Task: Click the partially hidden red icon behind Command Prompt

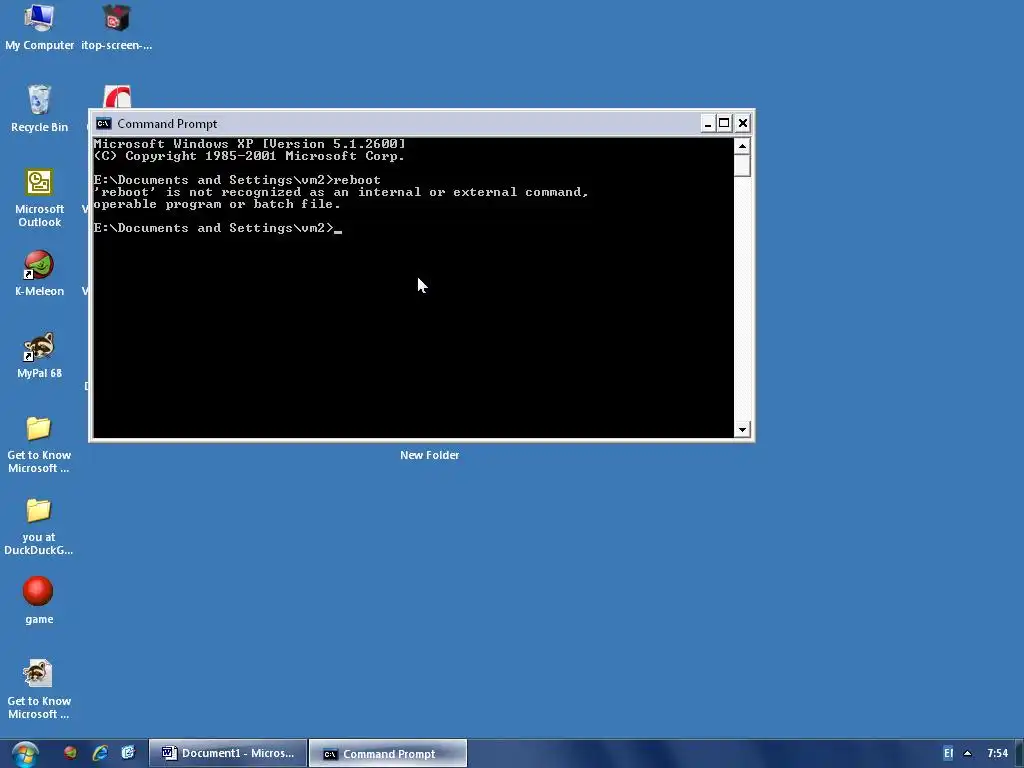Action: click(x=118, y=97)
